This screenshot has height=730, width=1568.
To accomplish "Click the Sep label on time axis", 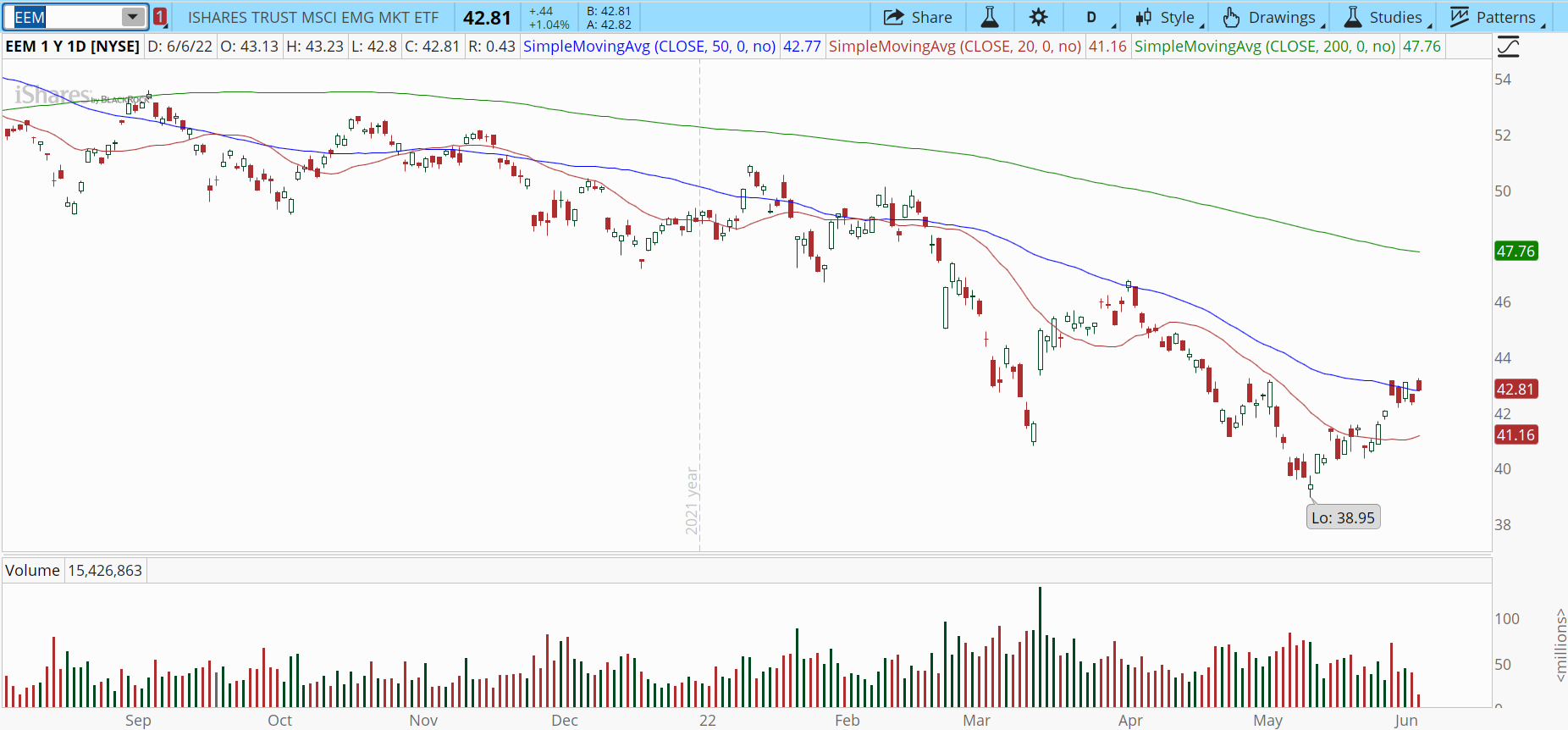I will coord(138,721).
